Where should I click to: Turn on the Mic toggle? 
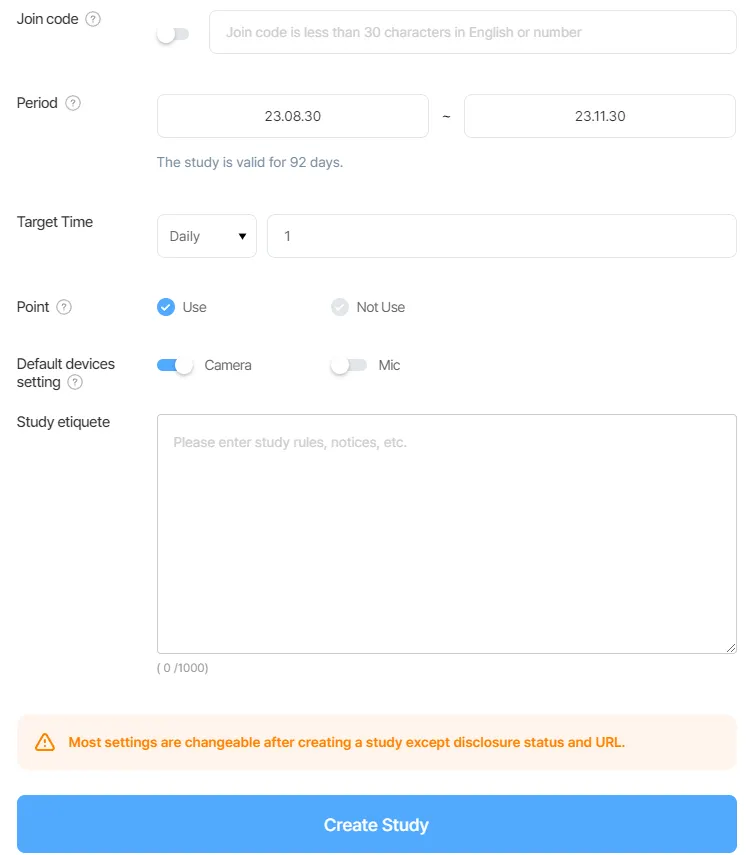click(x=348, y=366)
